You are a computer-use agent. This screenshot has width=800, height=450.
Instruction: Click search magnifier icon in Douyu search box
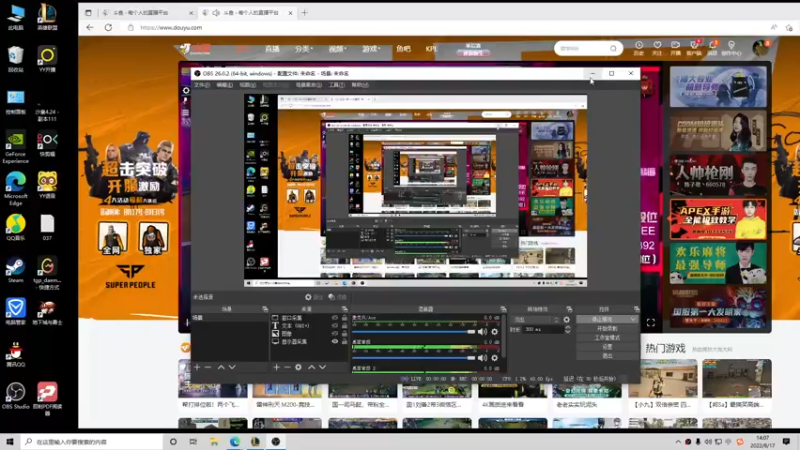pyautogui.click(x=613, y=48)
